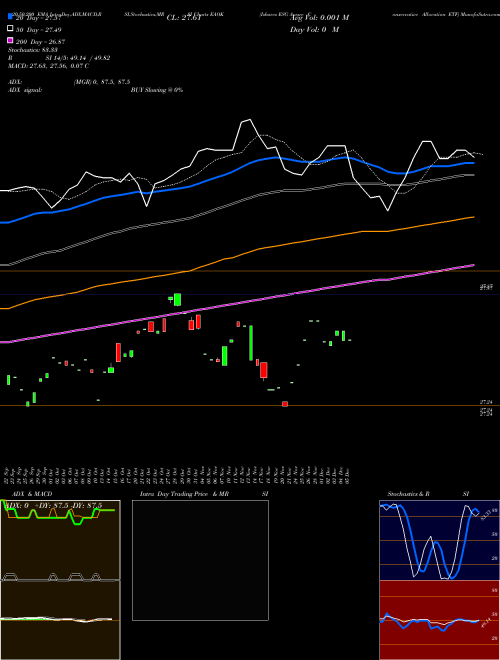500x660 pixels.
Task: Click the 'ADX & MACD' panel title
Action: click(x=32, y=494)
